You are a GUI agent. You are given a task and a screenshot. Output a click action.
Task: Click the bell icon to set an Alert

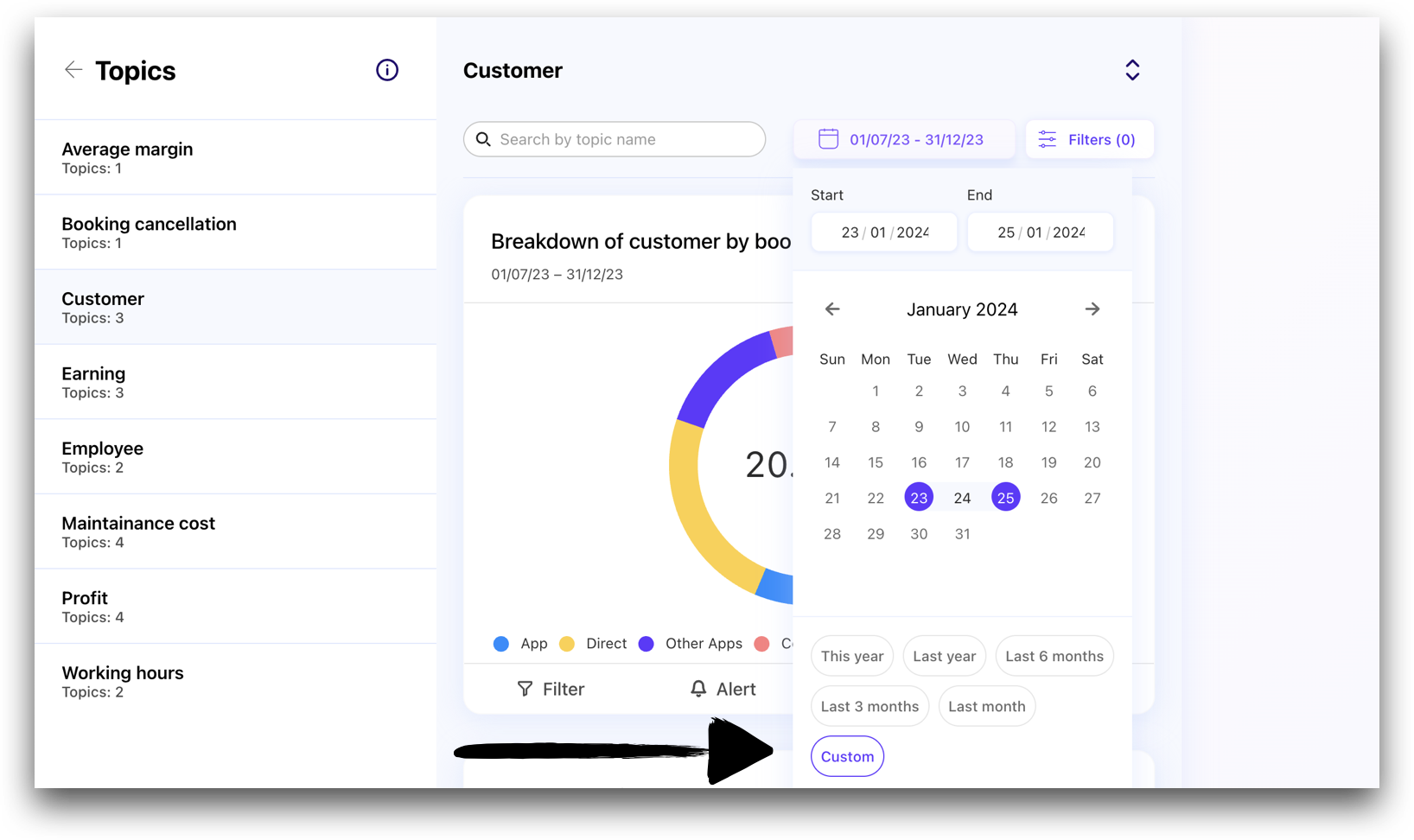(x=699, y=689)
